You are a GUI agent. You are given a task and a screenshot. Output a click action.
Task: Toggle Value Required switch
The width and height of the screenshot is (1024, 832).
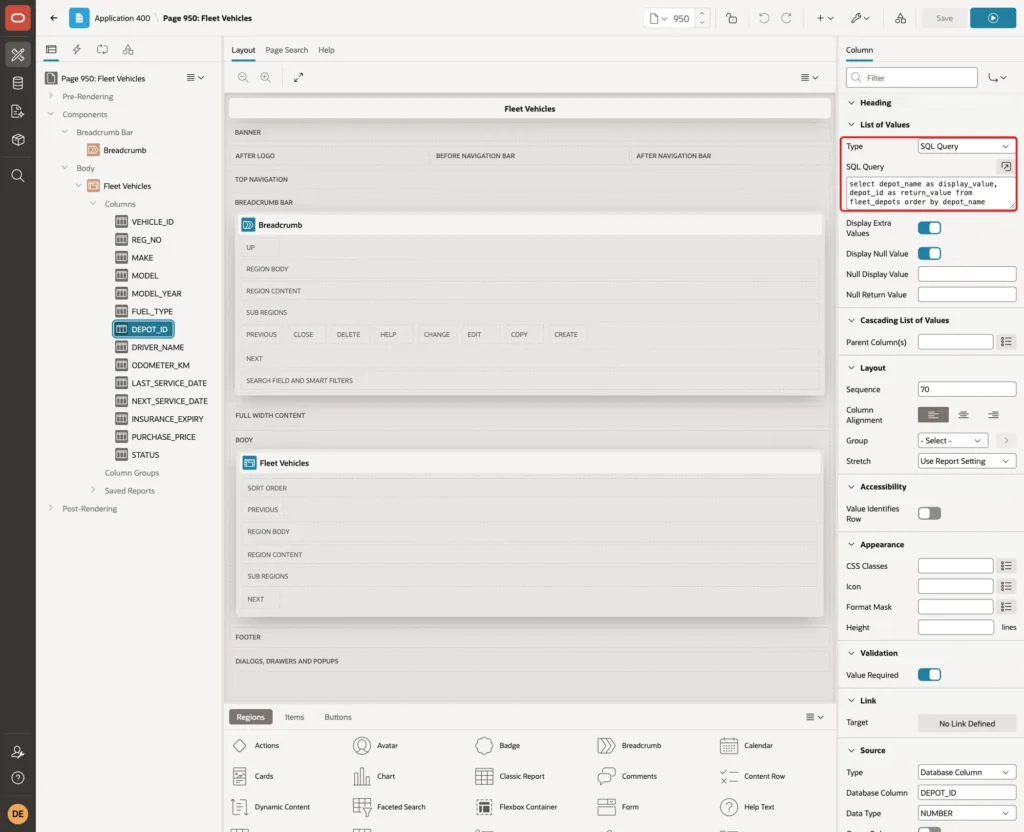(x=929, y=675)
